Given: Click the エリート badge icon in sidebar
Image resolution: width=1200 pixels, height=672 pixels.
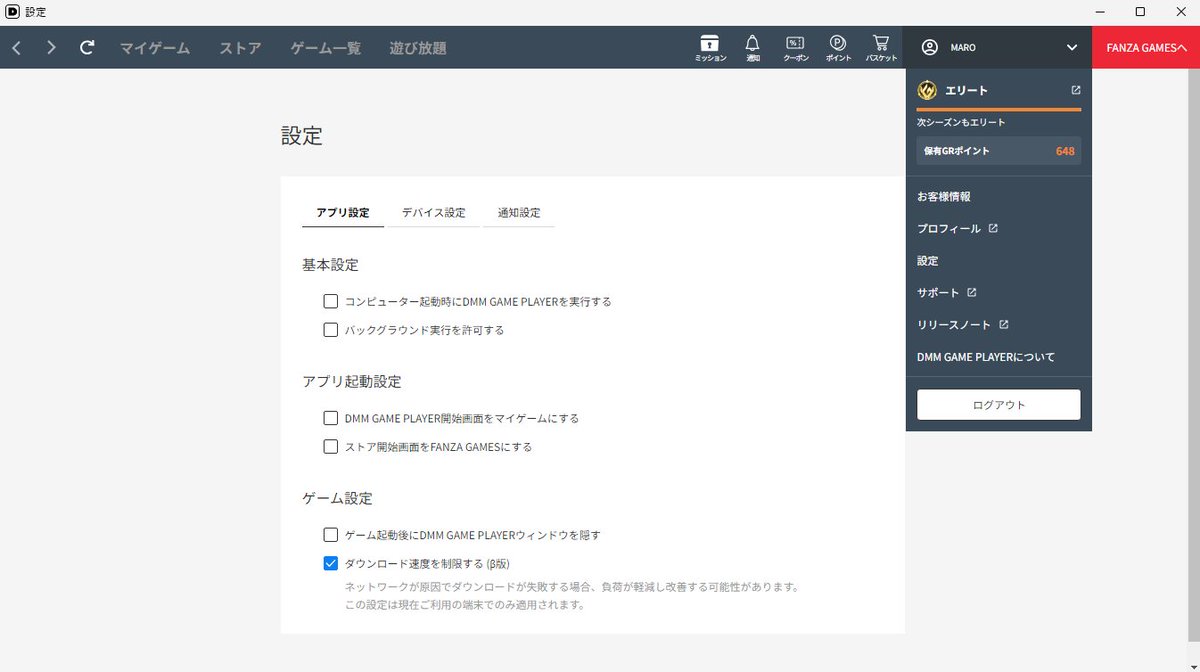Looking at the screenshot, I should 926,89.
